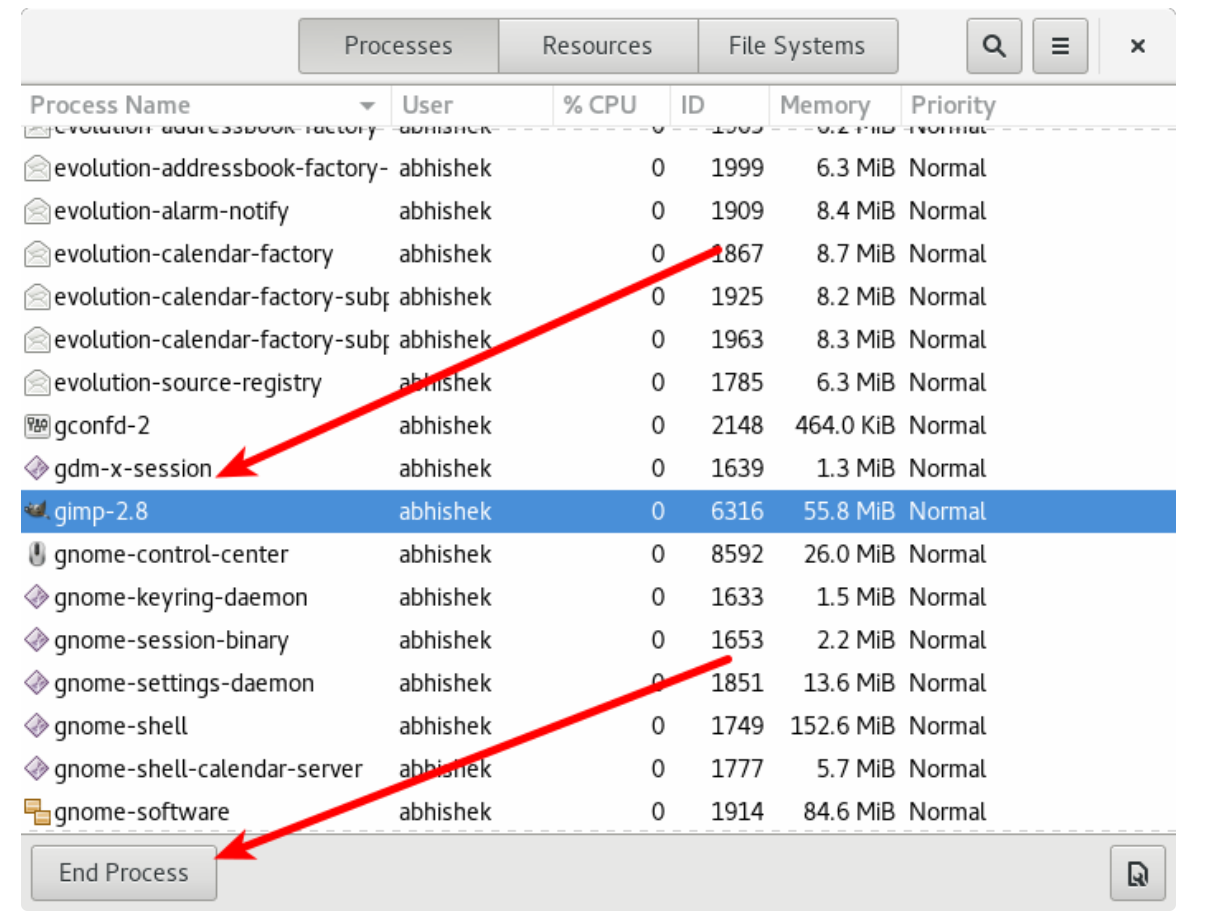Click the process properties icon beside End Process

[1138, 873]
